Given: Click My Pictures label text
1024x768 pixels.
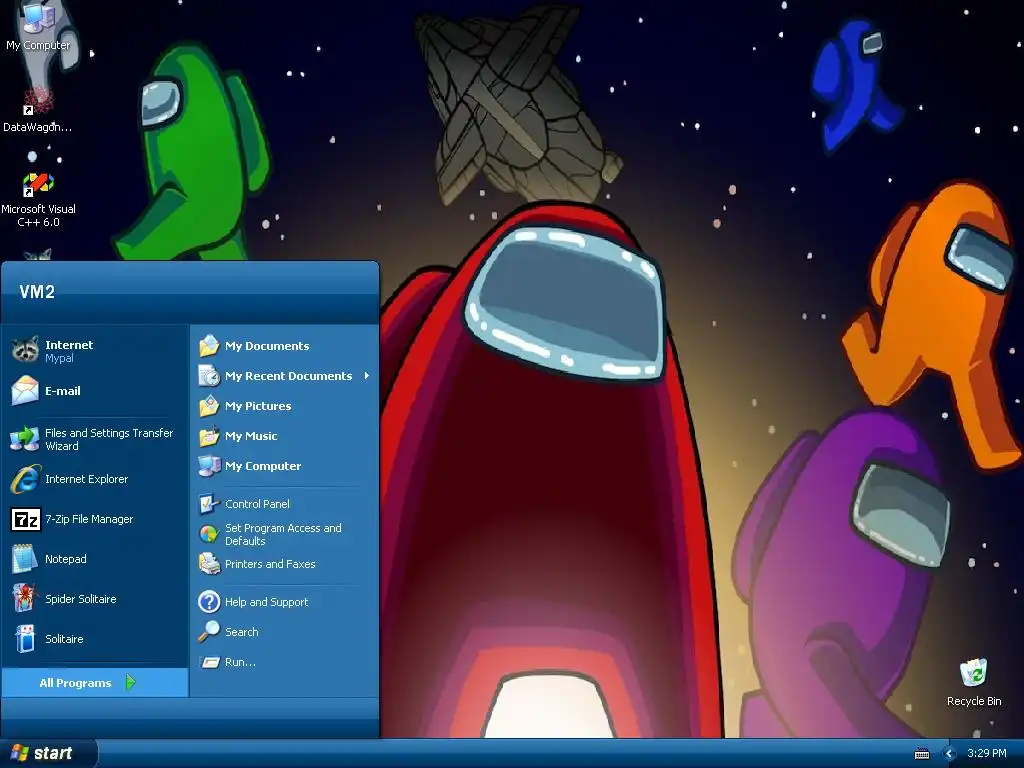Looking at the screenshot, I should [x=258, y=406].
